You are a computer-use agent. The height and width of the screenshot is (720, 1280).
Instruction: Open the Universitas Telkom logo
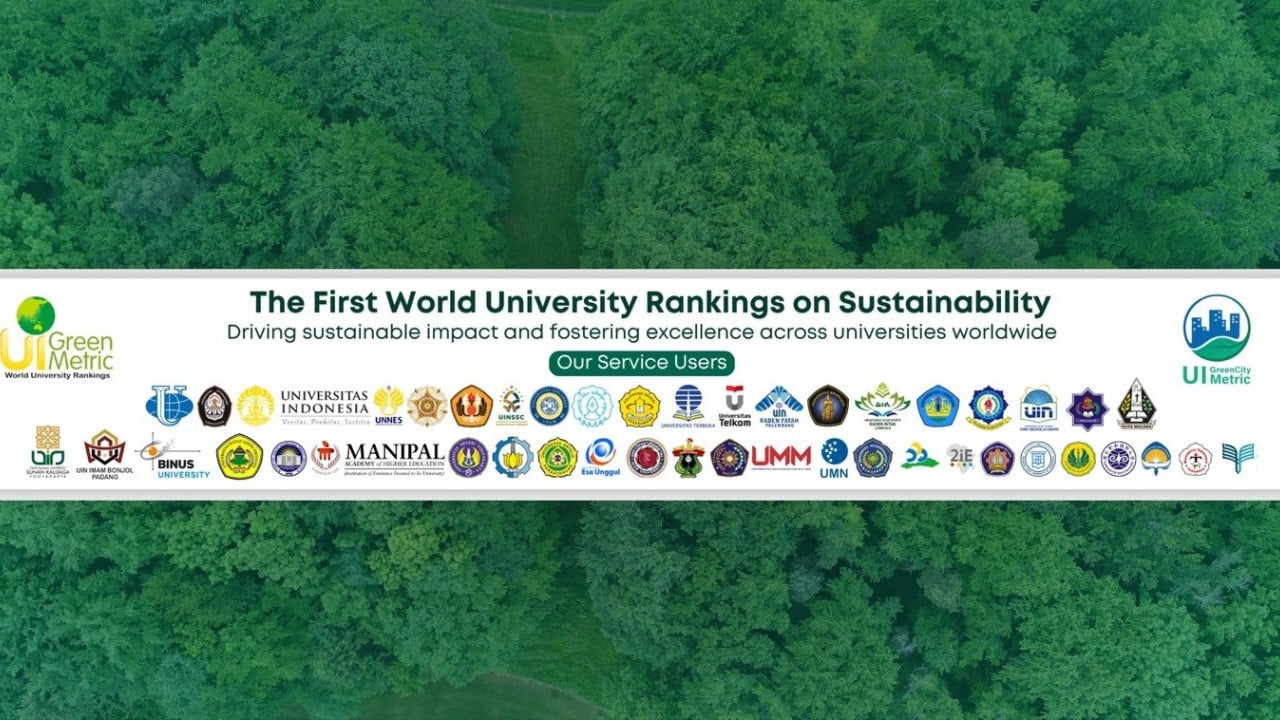tap(734, 406)
